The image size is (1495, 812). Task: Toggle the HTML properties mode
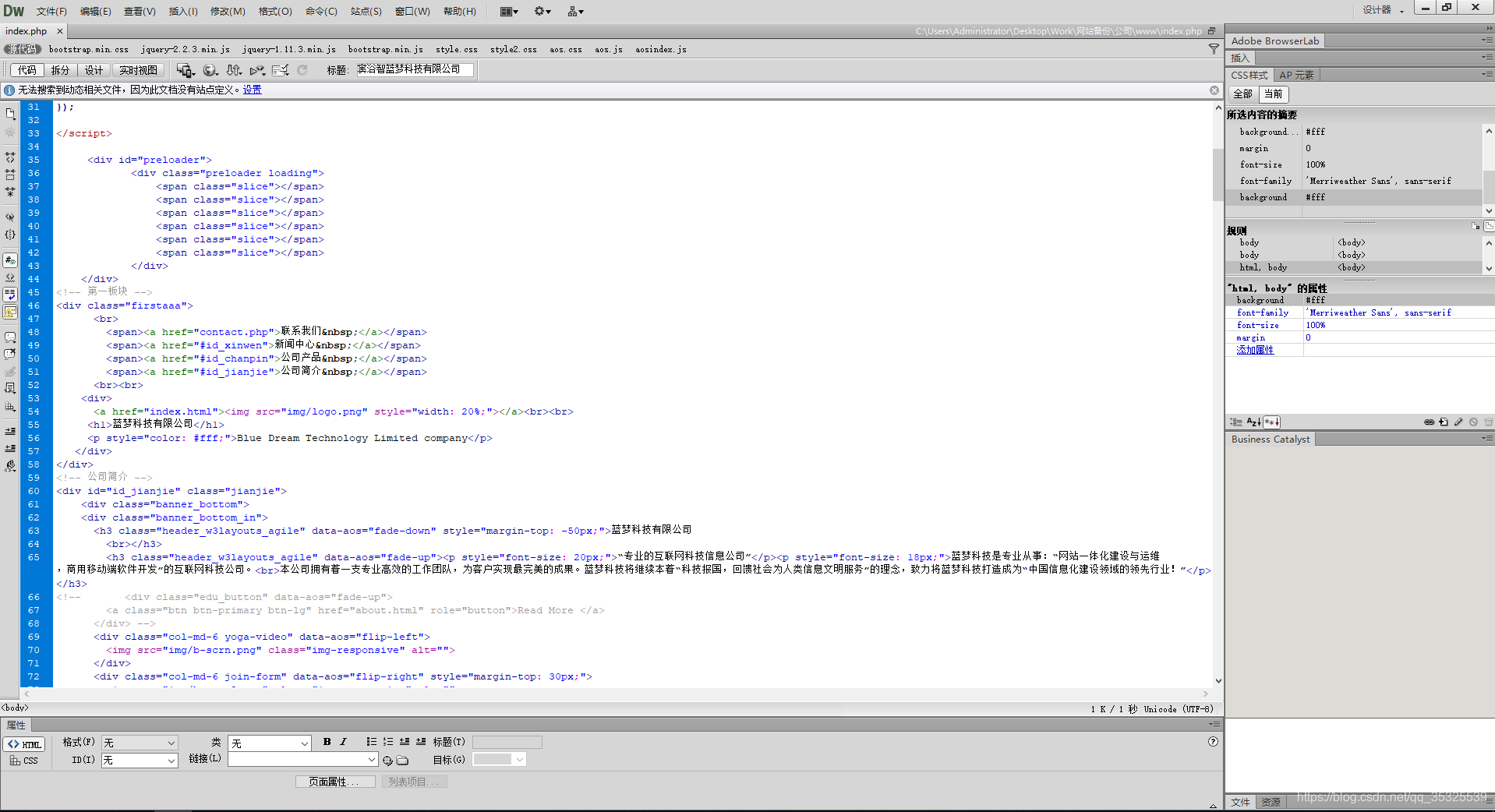25,744
